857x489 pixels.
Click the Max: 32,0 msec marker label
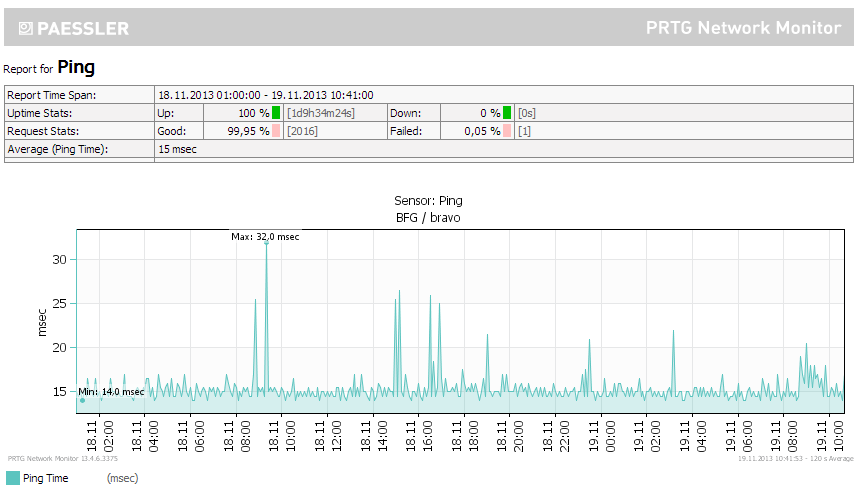[265, 237]
